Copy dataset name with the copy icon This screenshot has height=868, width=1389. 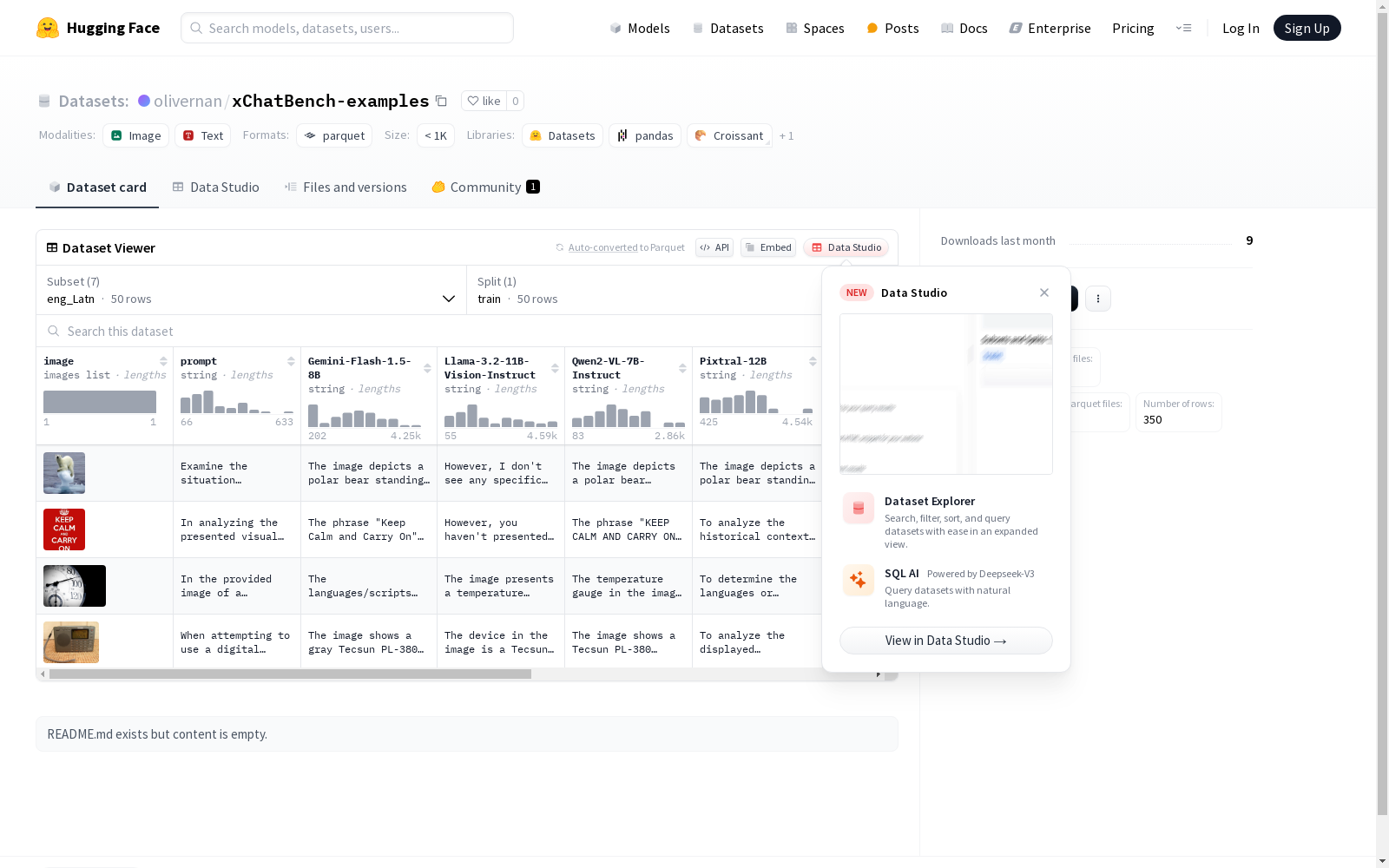click(x=441, y=101)
